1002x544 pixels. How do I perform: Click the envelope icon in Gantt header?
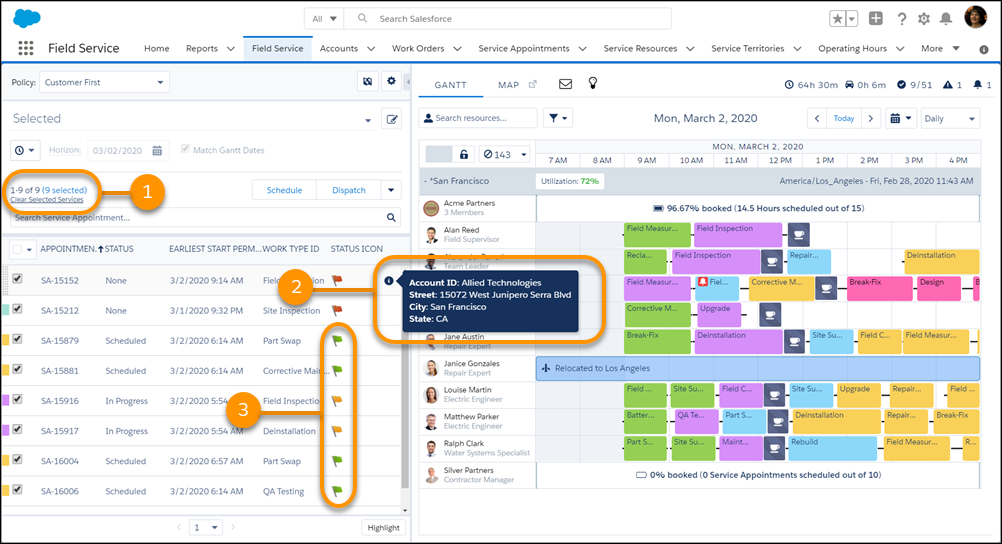565,84
